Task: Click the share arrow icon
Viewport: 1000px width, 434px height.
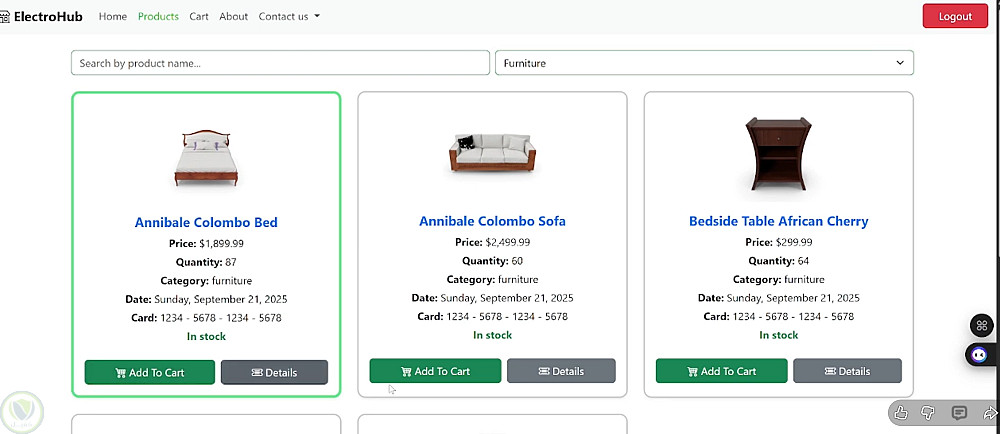Action: click(988, 412)
